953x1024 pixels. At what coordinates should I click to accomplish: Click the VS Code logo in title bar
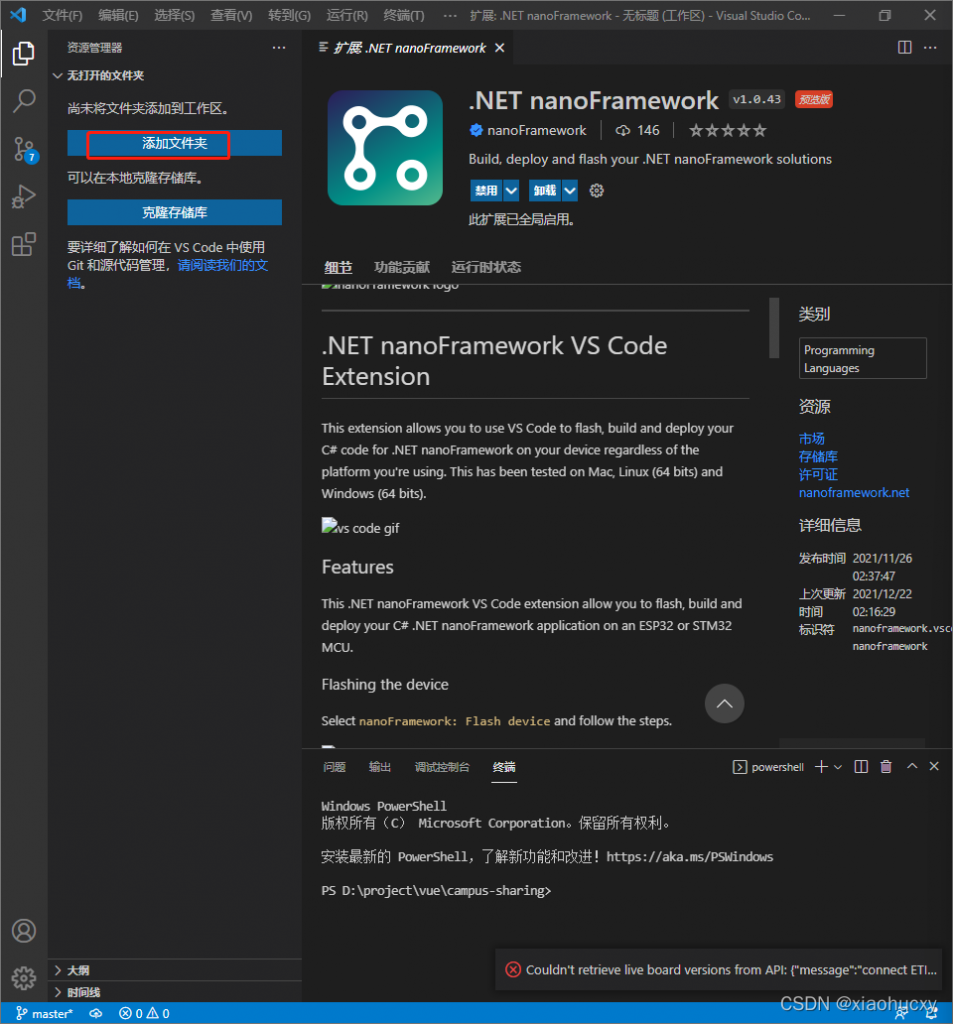point(18,15)
